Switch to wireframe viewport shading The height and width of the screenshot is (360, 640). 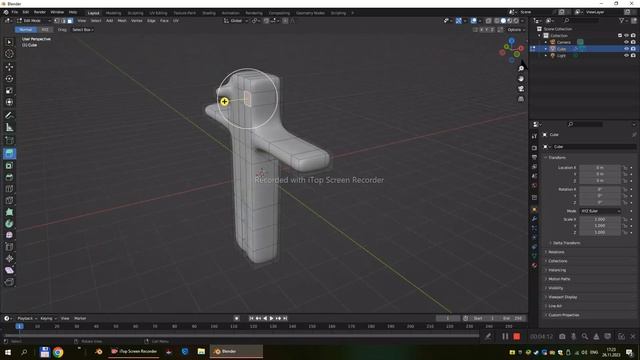coord(497,20)
